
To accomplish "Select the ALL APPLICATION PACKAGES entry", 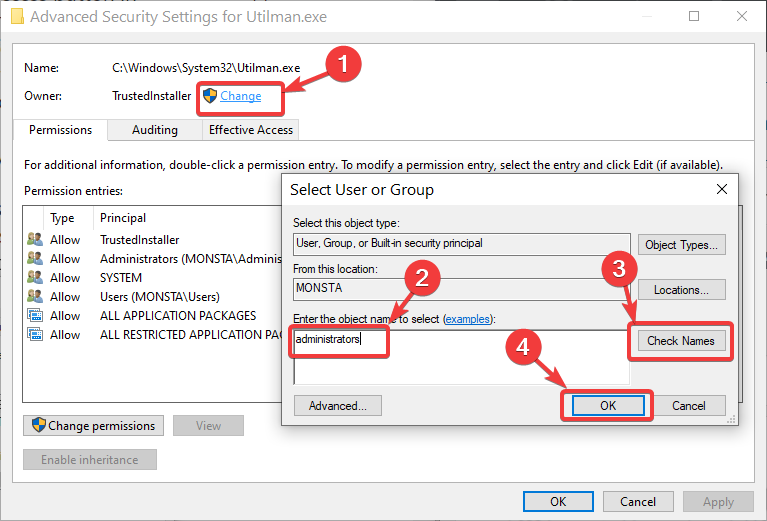I will [x=154, y=316].
